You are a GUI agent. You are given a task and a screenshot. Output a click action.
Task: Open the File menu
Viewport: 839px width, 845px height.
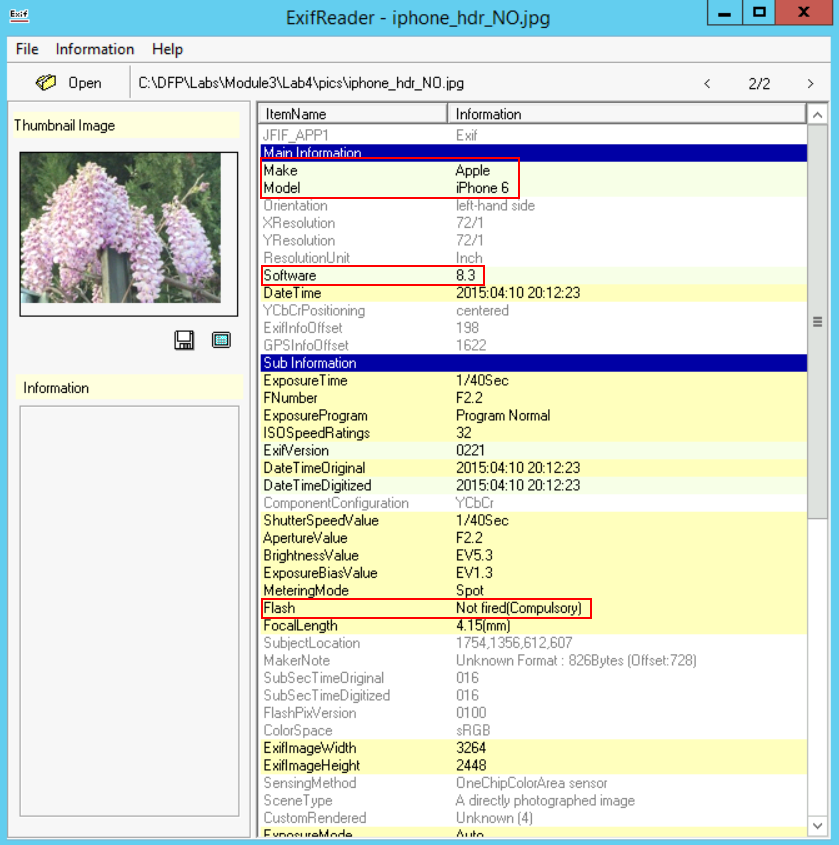(x=27, y=49)
